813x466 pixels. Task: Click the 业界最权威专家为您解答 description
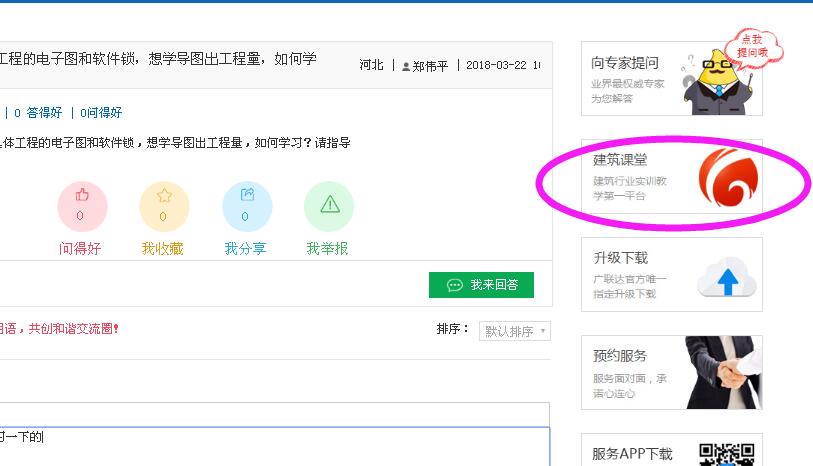pyautogui.click(x=627, y=91)
